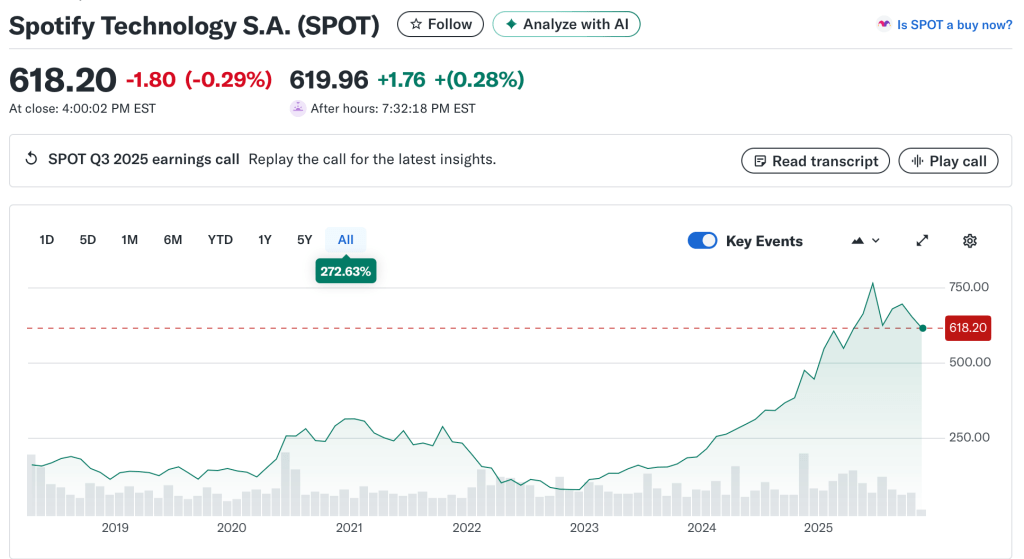Open the chart type dropdown
Image resolution: width=1024 pixels, height=559 pixels.
865,241
